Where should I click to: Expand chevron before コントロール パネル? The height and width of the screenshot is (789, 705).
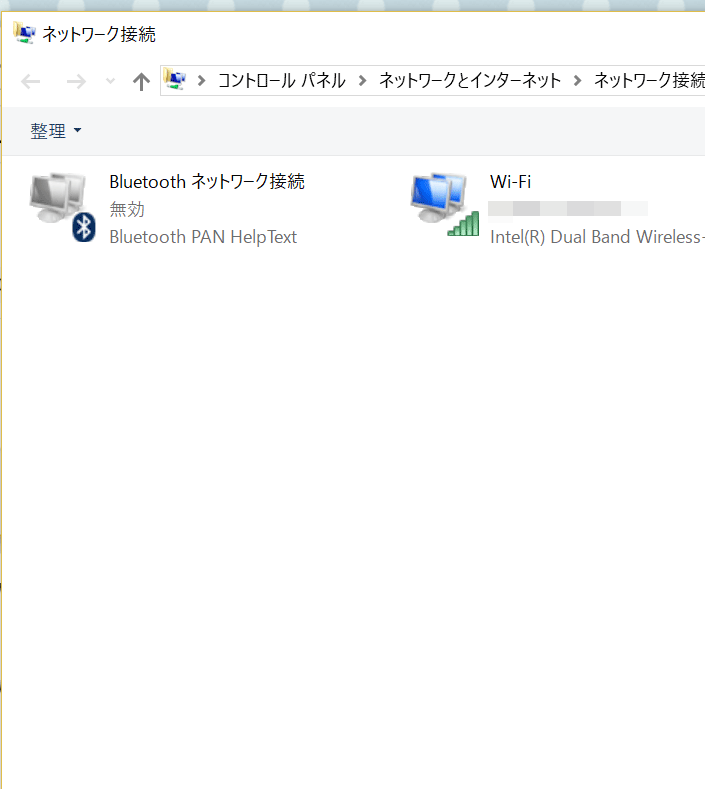[x=202, y=81]
